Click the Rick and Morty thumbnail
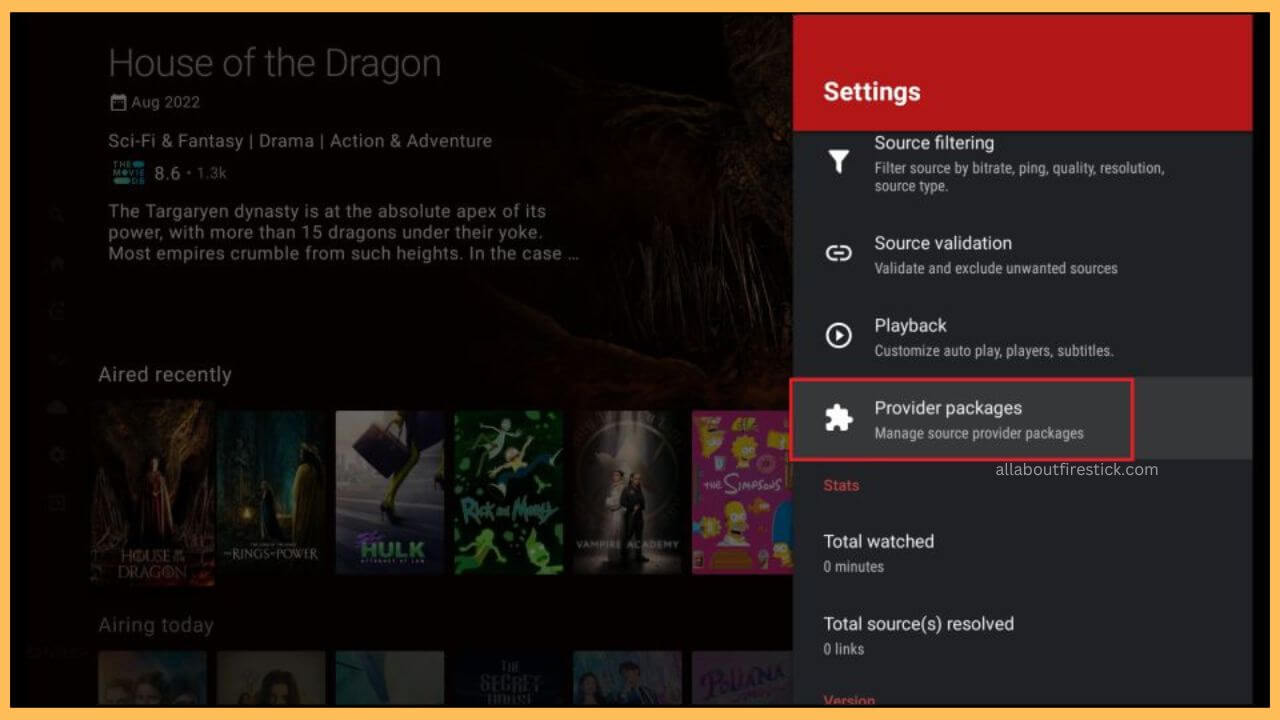 click(x=508, y=490)
